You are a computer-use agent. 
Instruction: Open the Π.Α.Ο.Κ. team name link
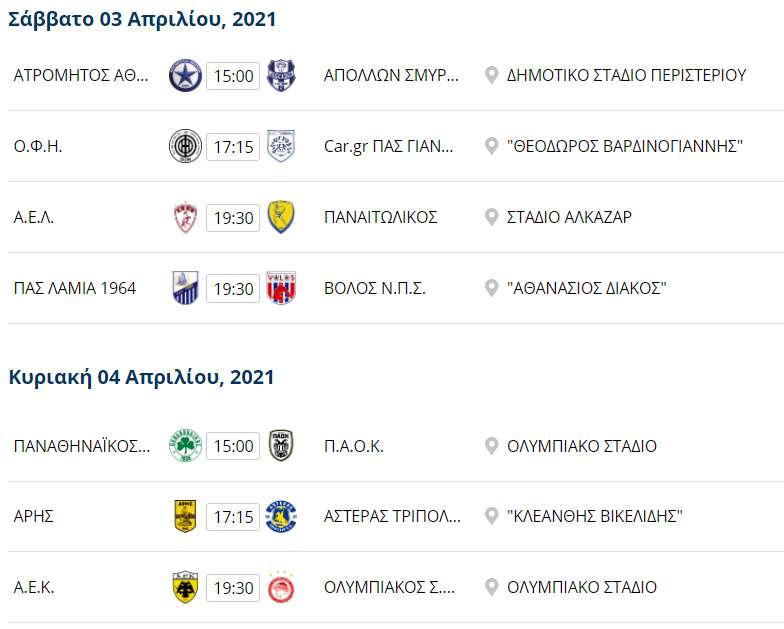point(354,446)
